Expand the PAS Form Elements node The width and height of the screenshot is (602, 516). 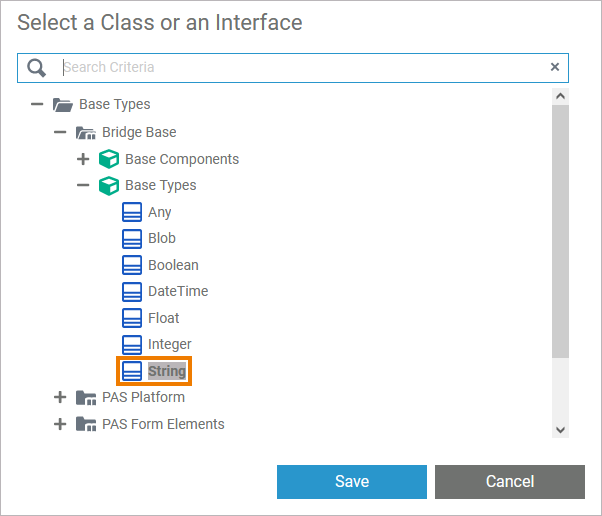point(60,424)
